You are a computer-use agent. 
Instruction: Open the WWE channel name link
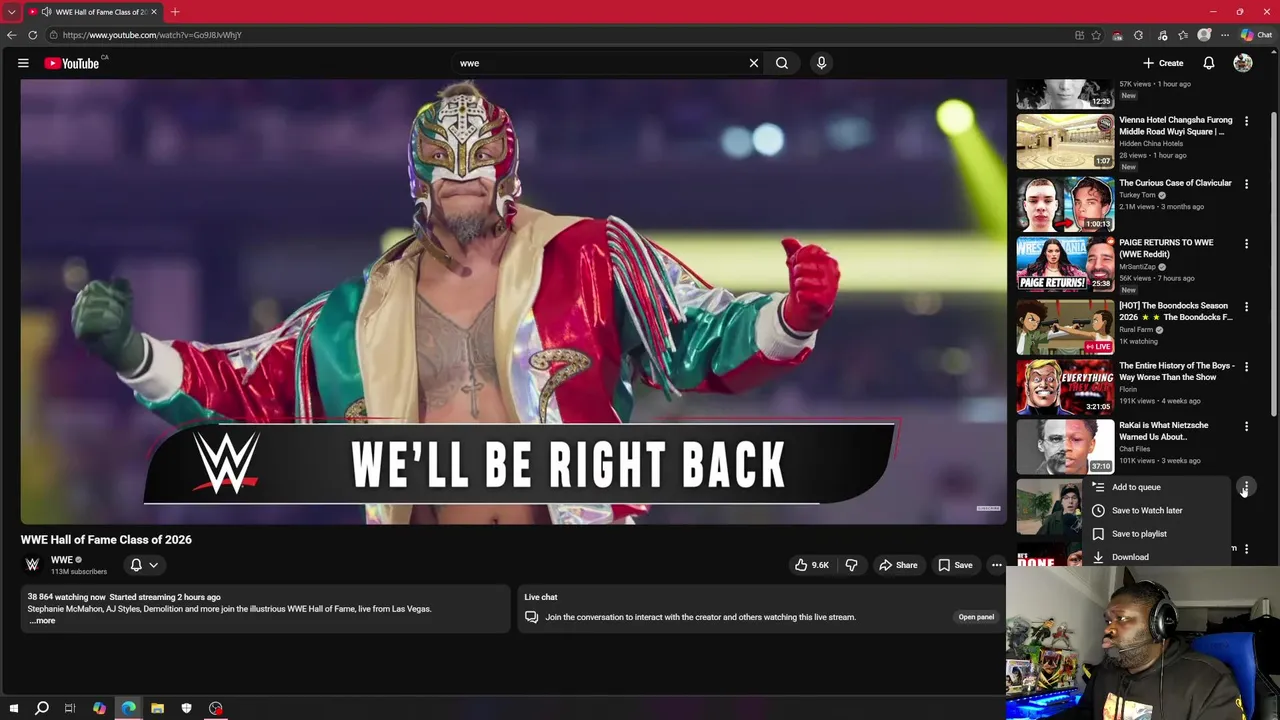pos(62,560)
